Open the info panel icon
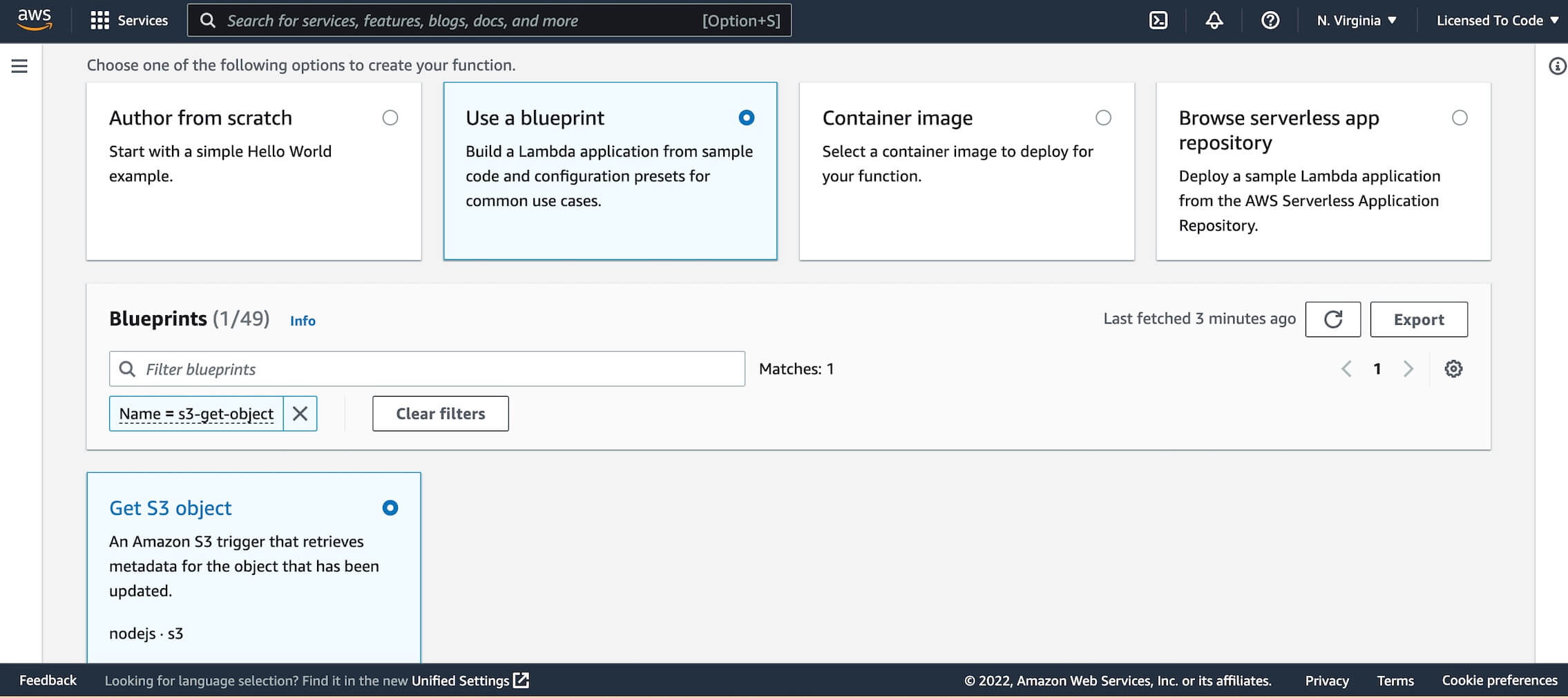The image size is (1568, 698). click(1557, 66)
